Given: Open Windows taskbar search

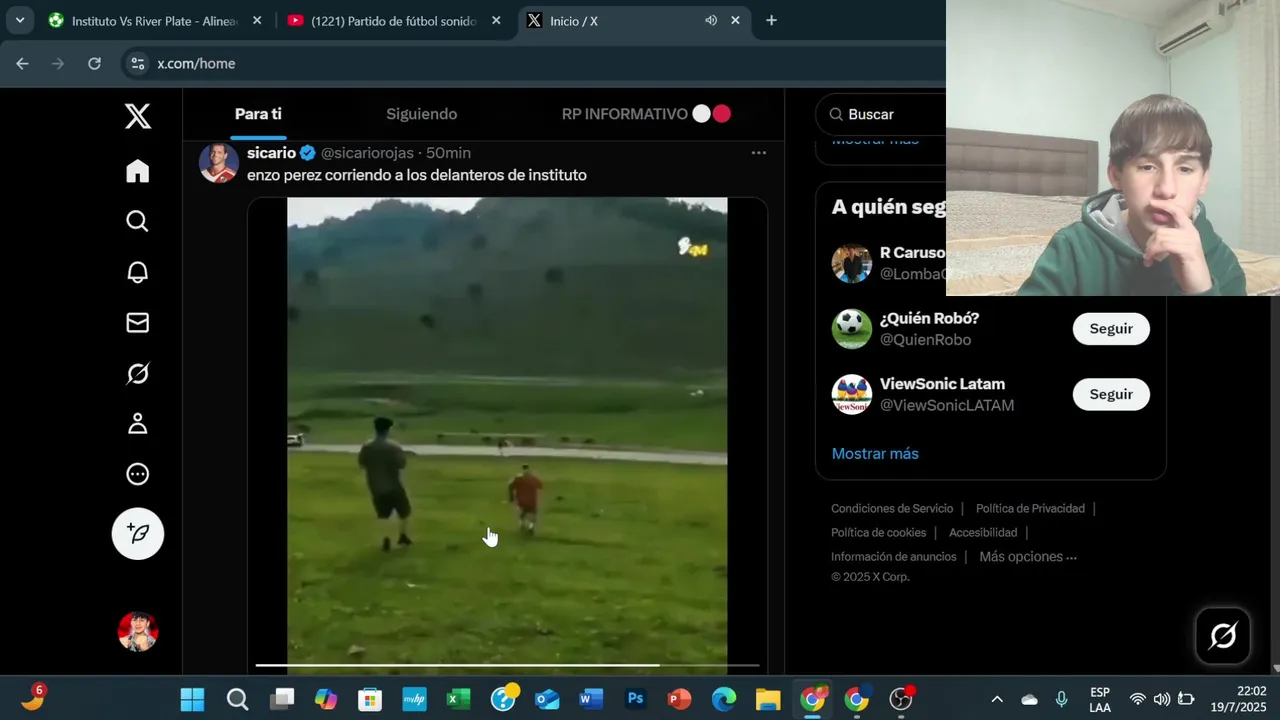Looking at the screenshot, I should pyautogui.click(x=237, y=699).
